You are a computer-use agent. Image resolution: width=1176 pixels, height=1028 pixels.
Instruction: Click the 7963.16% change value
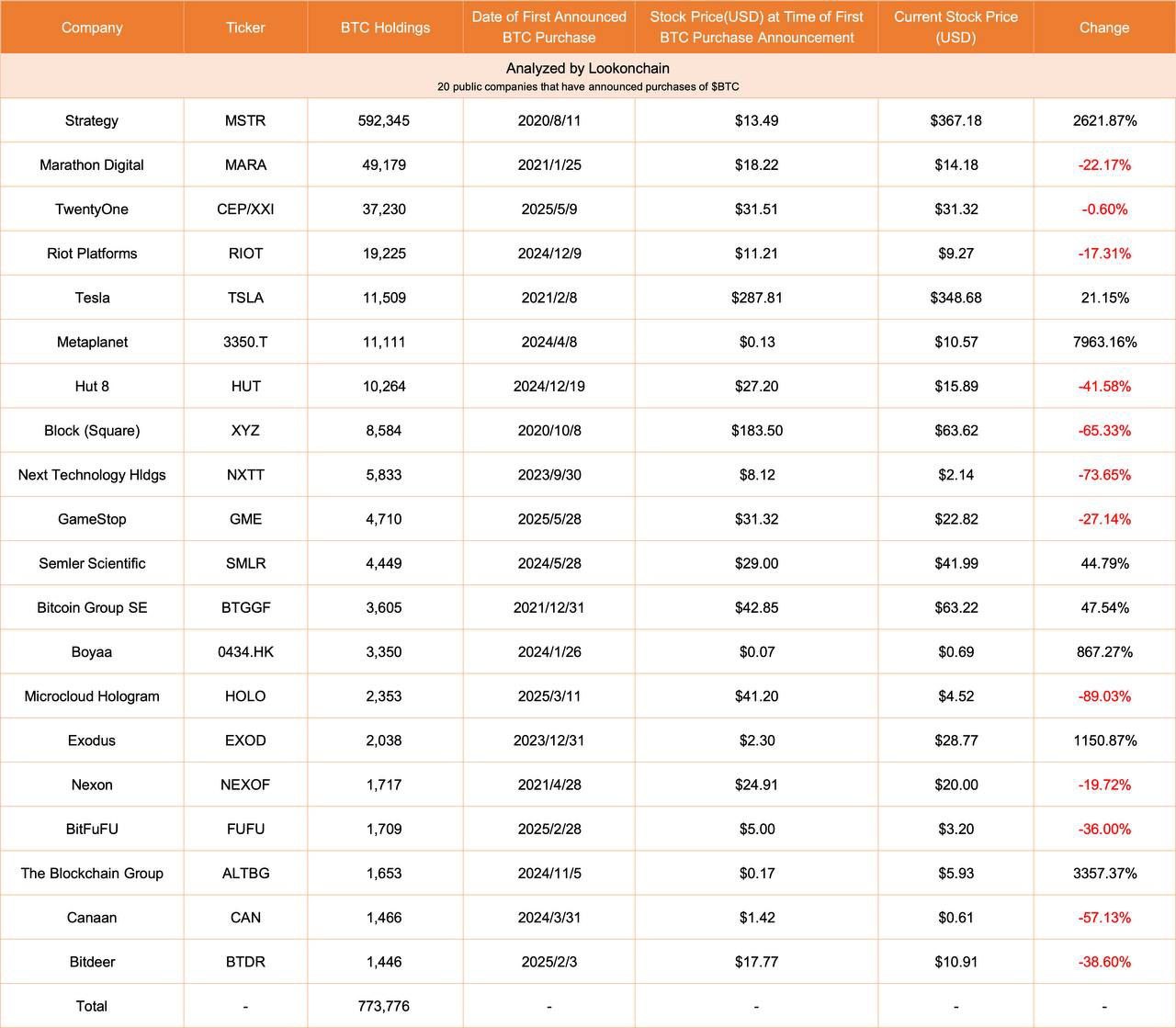click(1104, 342)
